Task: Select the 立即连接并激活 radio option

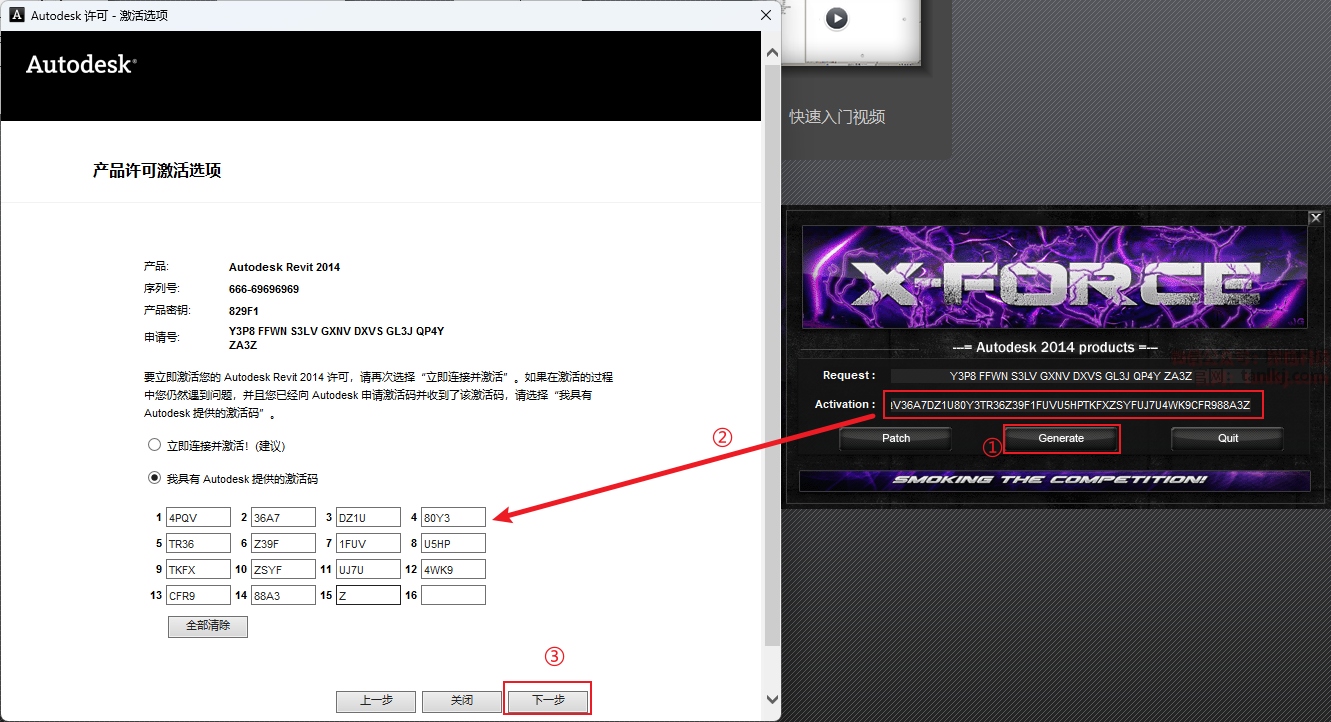Action: point(154,445)
